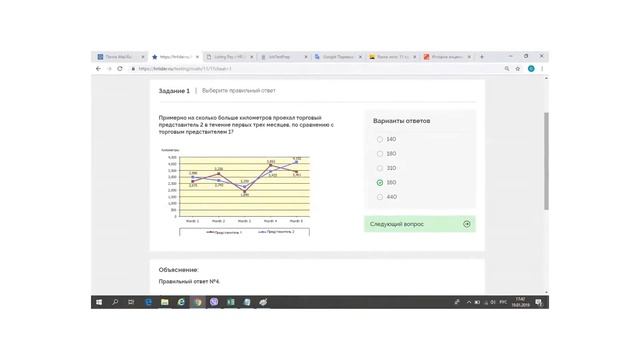The height and width of the screenshot is (360, 640).
Task: Open the Chrome profile avatar
Action: click(x=531, y=69)
